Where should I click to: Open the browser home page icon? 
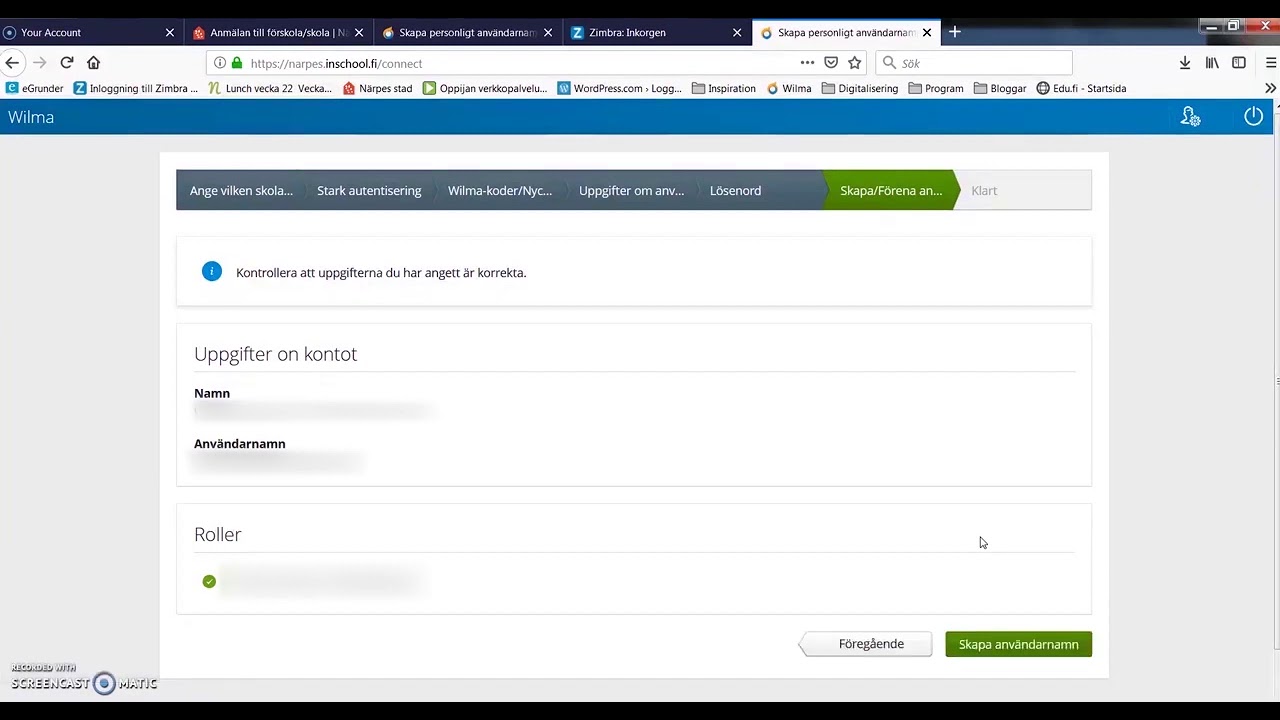click(x=94, y=63)
